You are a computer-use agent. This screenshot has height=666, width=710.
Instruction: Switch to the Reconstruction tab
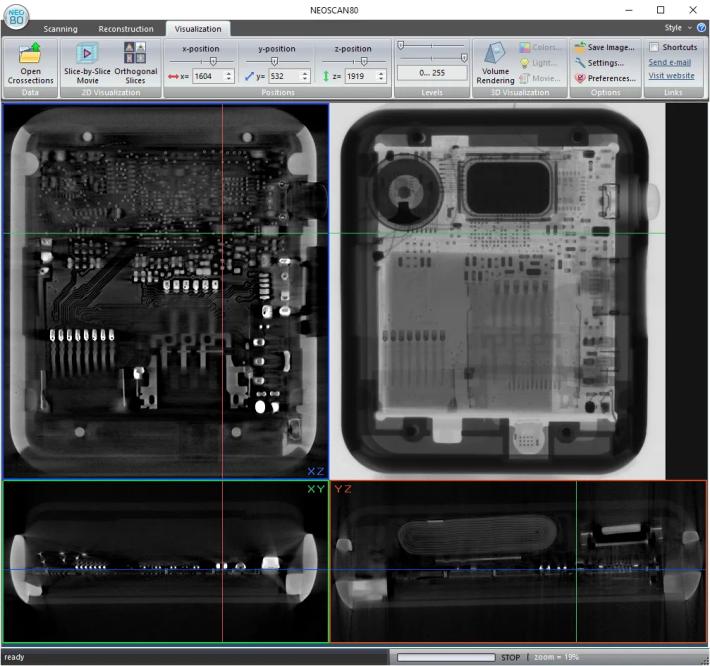[x=125, y=29]
